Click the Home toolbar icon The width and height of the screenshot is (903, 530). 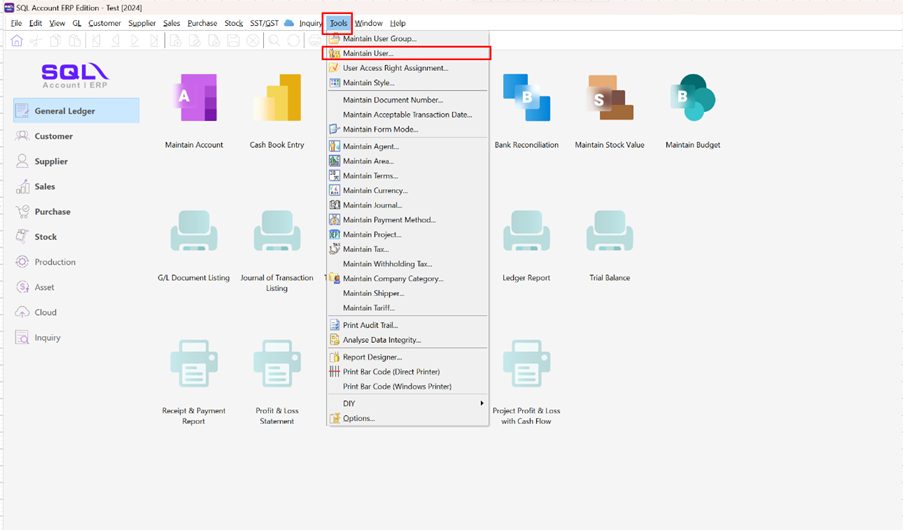[17, 41]
